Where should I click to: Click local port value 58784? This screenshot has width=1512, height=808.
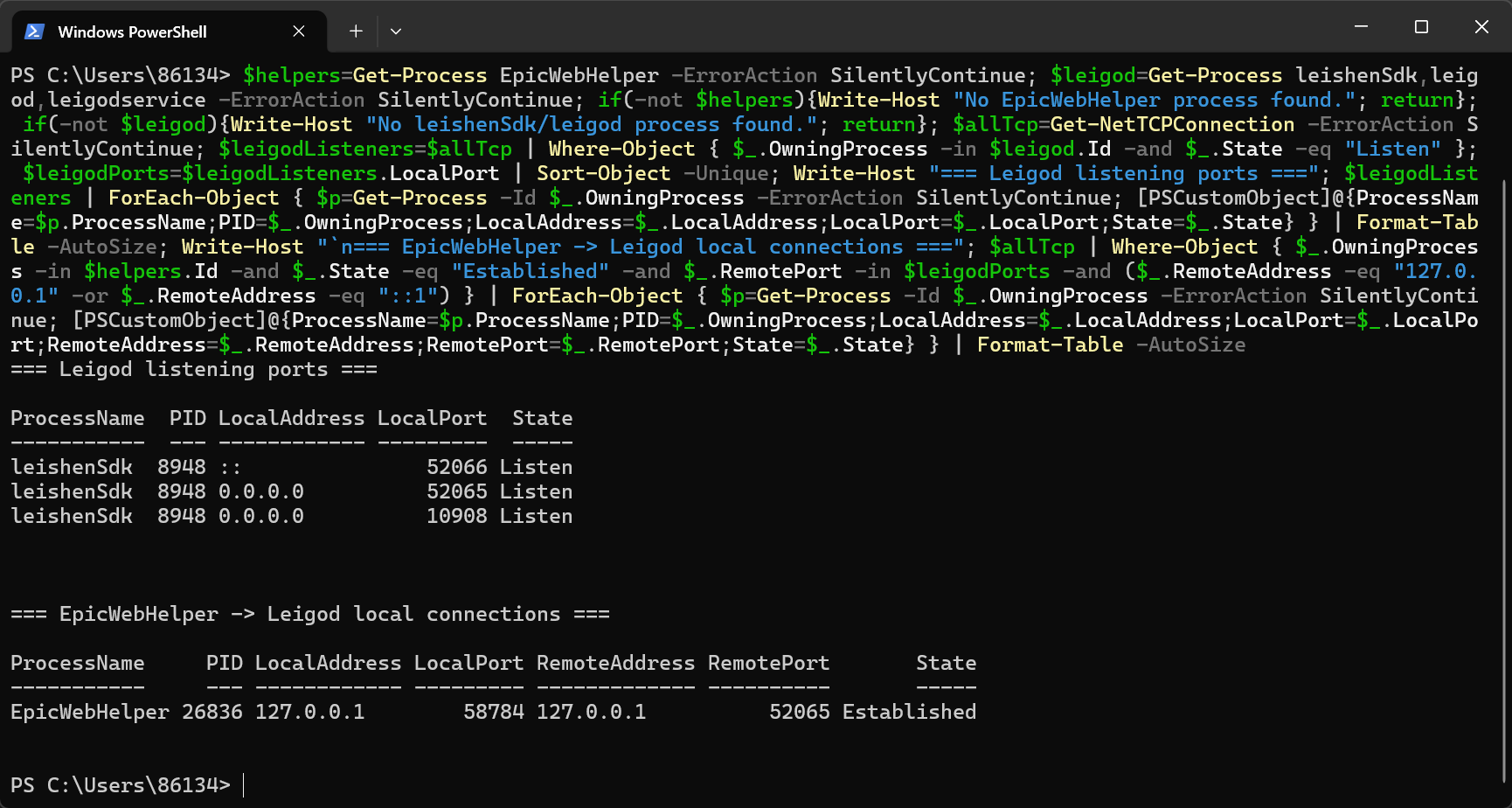point(494,712)
